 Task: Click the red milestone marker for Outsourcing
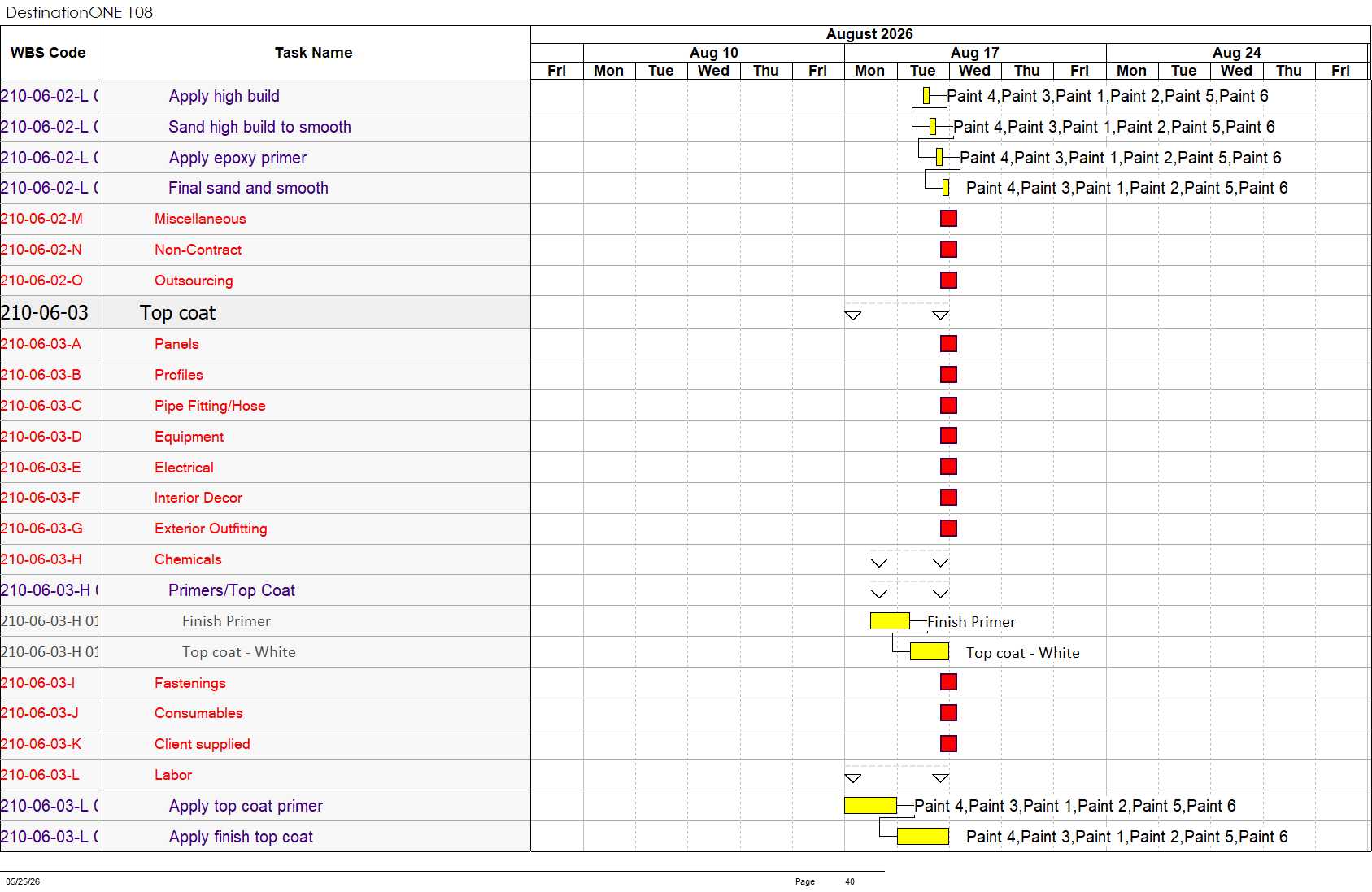pos(948,281)
